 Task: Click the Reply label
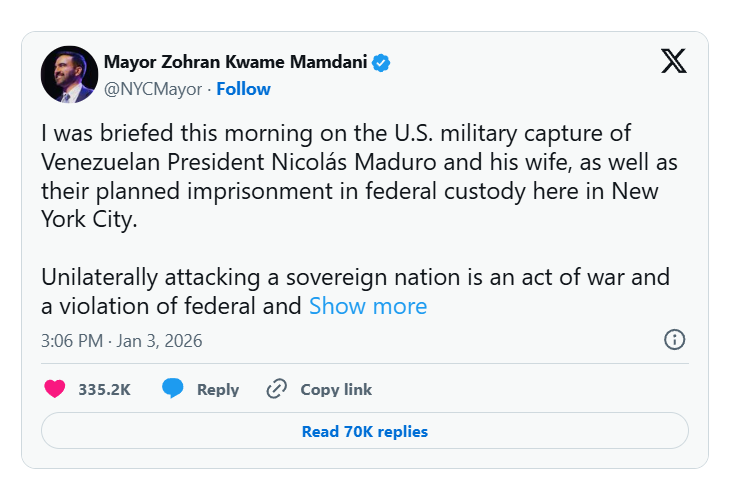pos(218,390)
